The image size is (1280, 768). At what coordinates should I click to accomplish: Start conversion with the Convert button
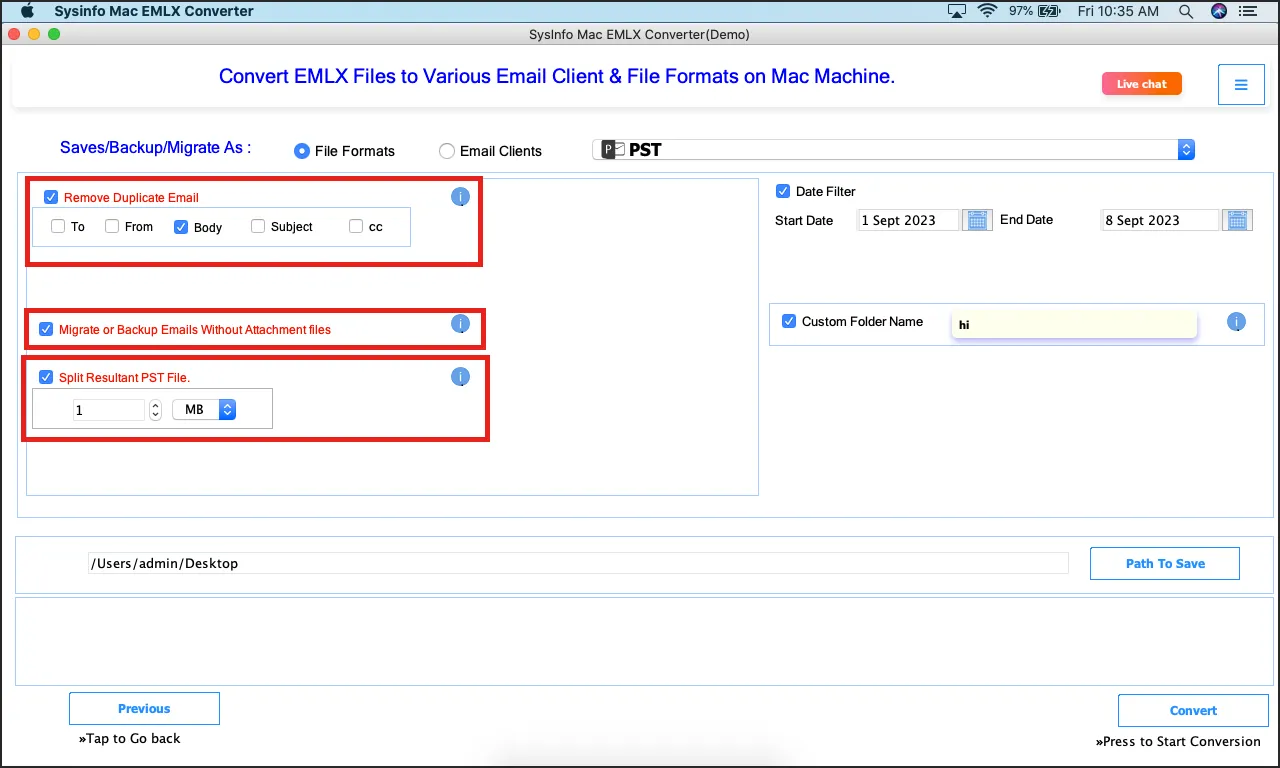(x=1193, y=710)
